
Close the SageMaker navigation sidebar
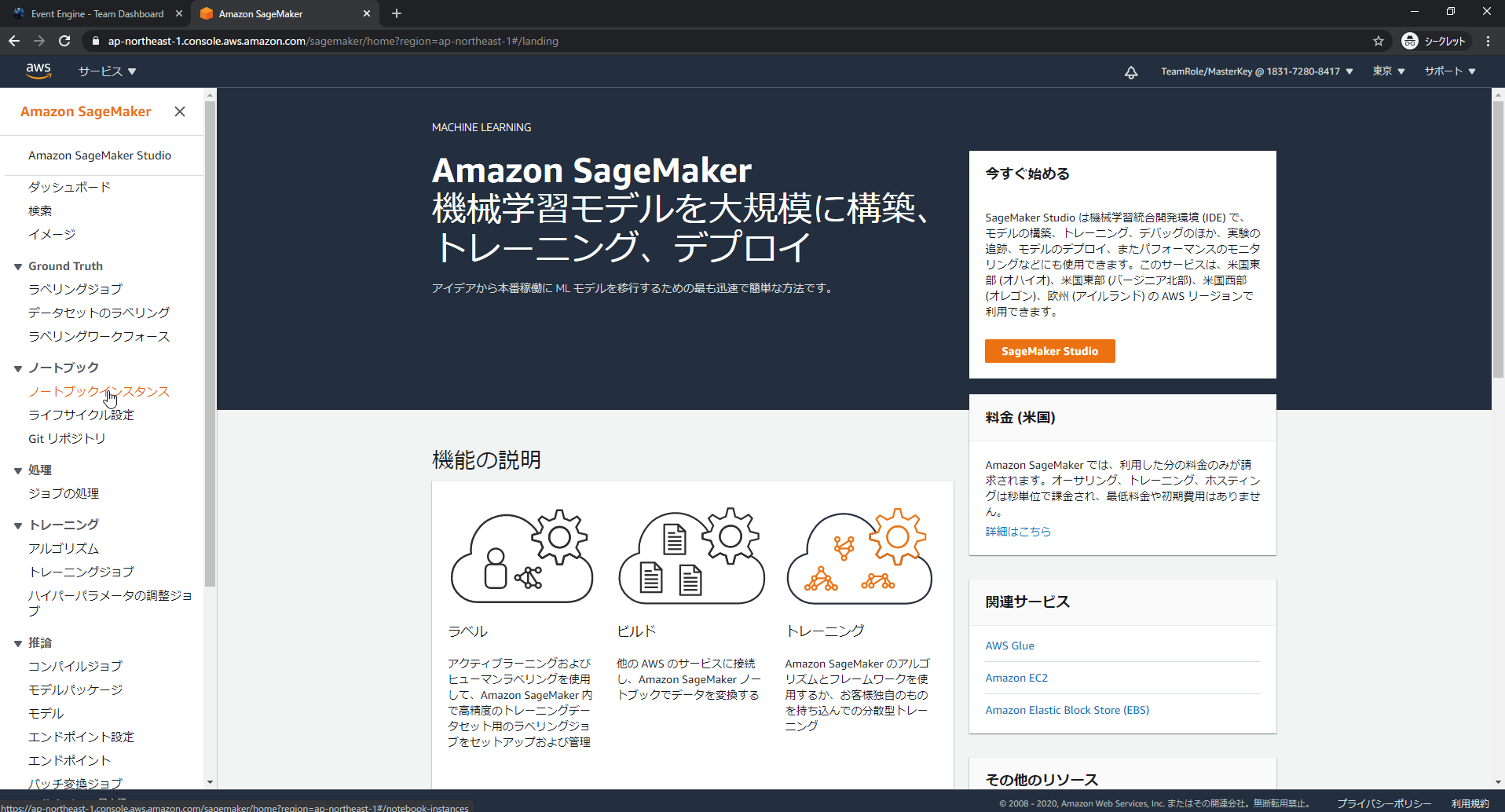tap(180, 112)
